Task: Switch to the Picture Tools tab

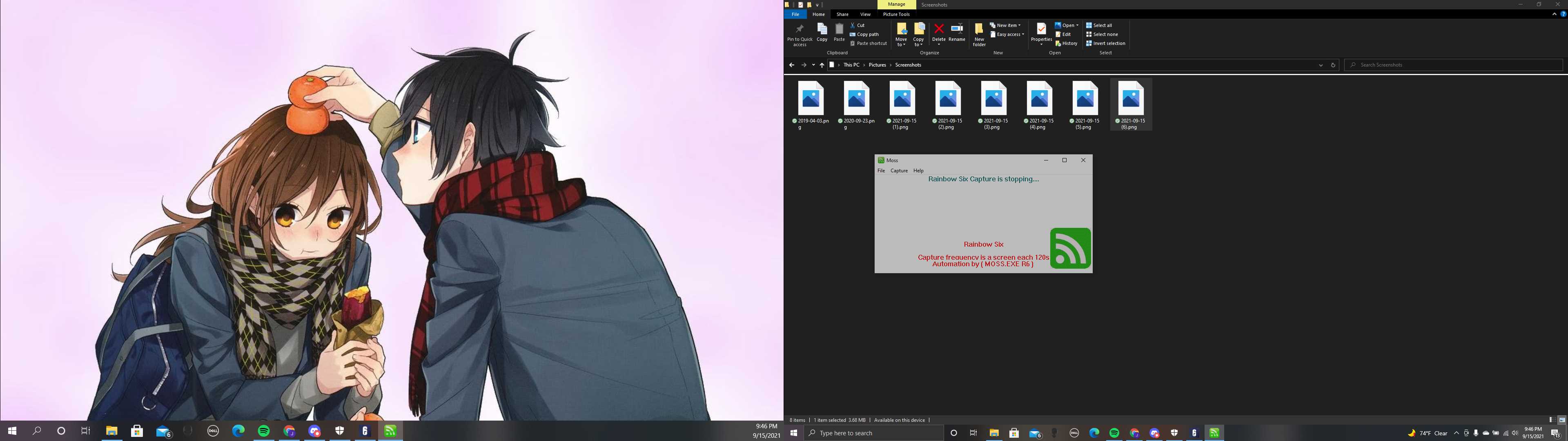Action: [x=896, y=15]
